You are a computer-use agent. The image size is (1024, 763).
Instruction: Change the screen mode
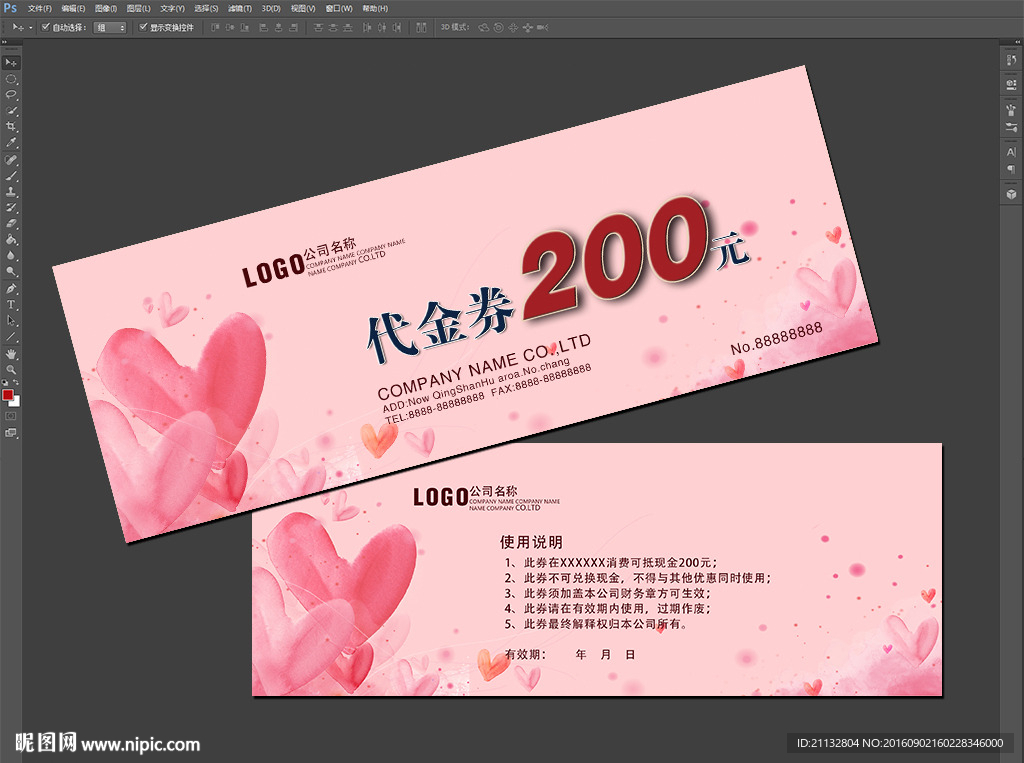tap(11, 432)
